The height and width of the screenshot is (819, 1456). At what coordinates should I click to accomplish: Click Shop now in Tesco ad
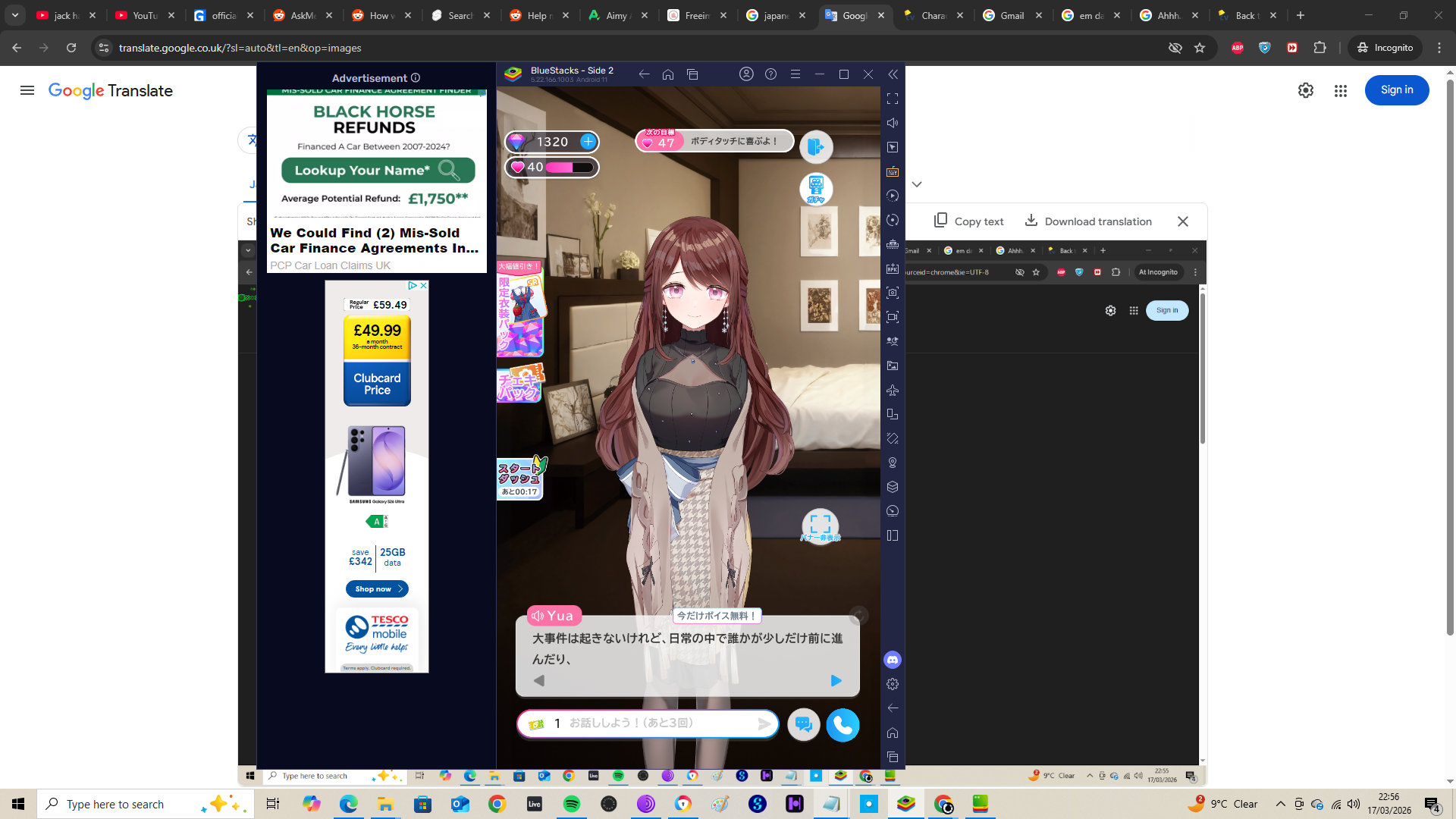pyautogui.click(x=377, y=588)
